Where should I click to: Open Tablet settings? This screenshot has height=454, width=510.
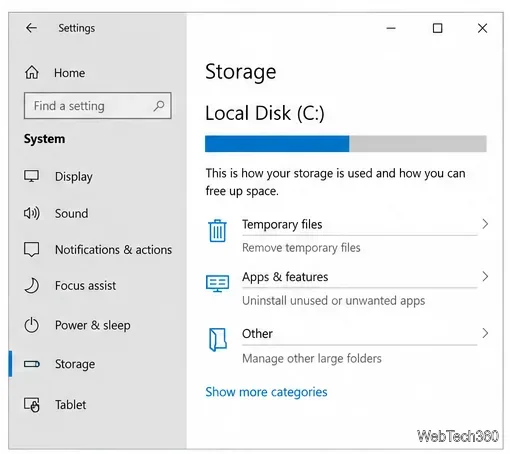(71, 405)
